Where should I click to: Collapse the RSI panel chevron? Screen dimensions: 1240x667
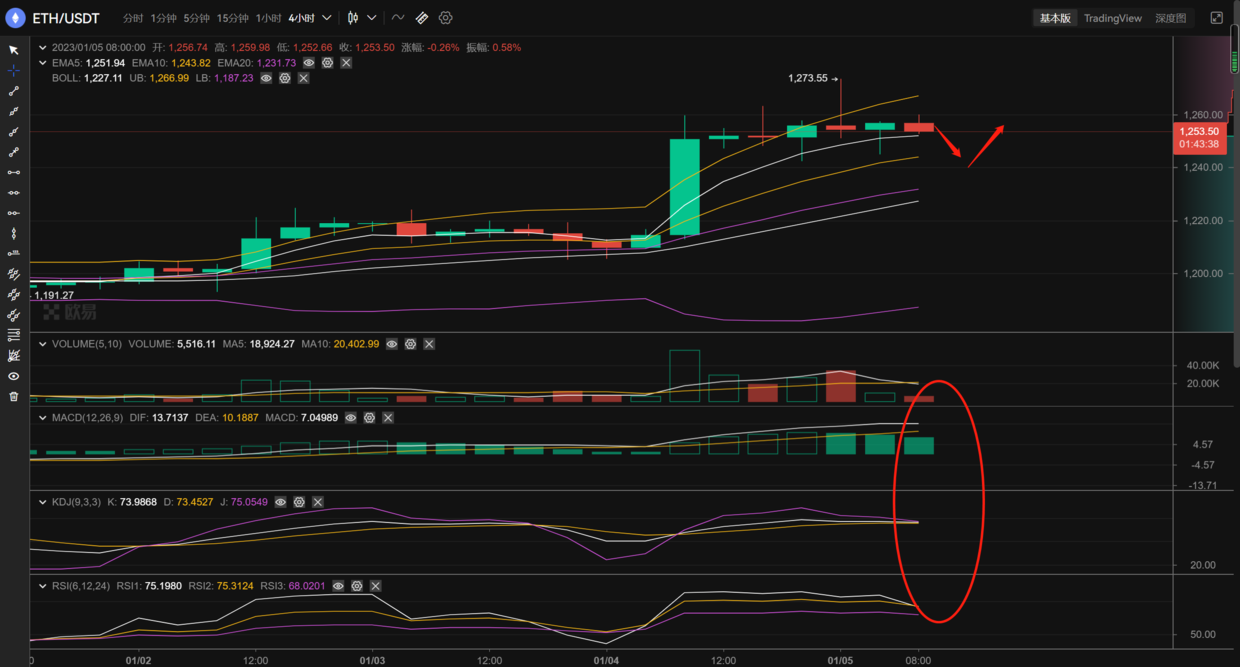[x=43, y=586]
